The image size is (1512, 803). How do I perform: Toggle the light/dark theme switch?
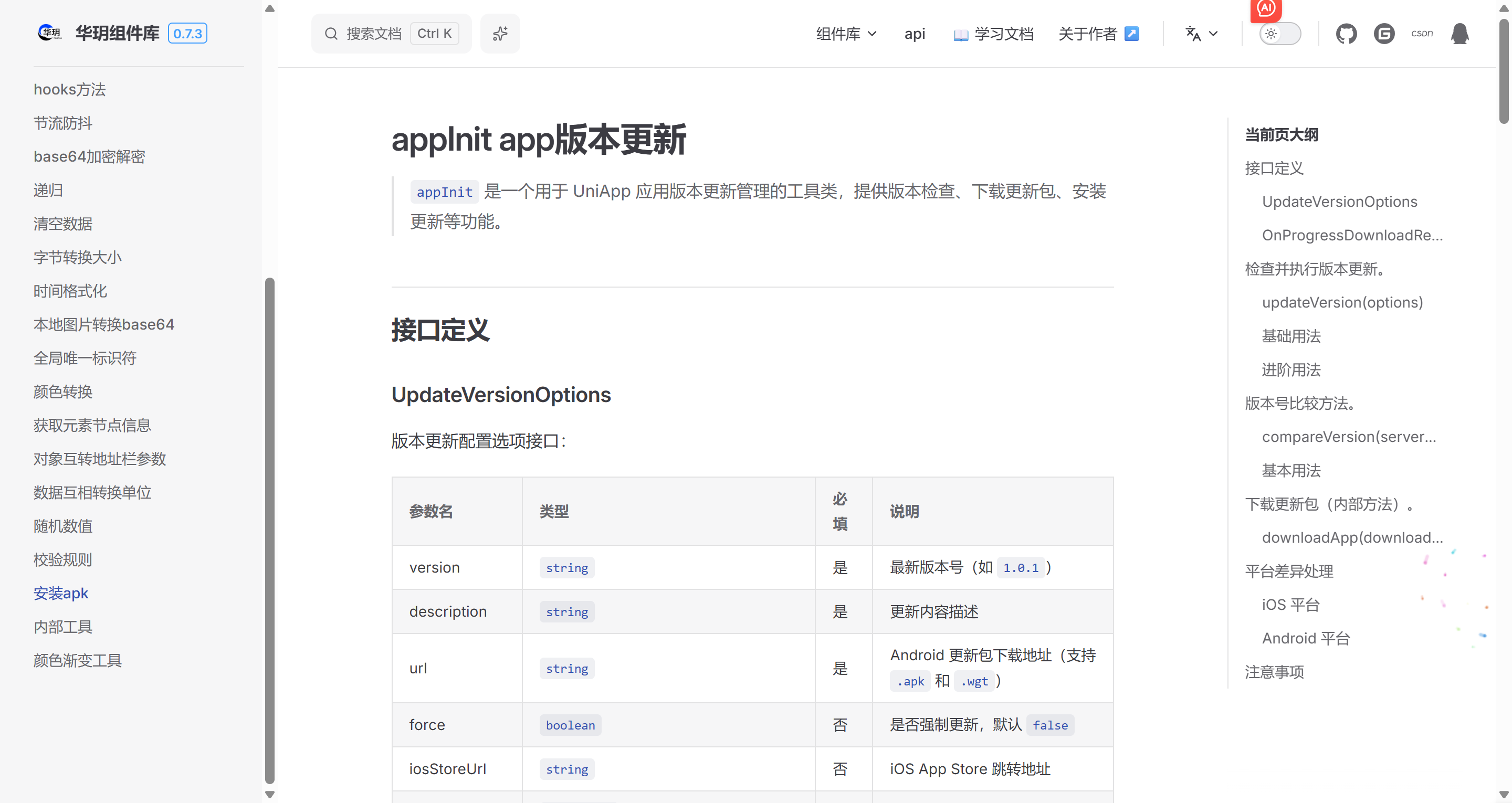coord(1279,34)
